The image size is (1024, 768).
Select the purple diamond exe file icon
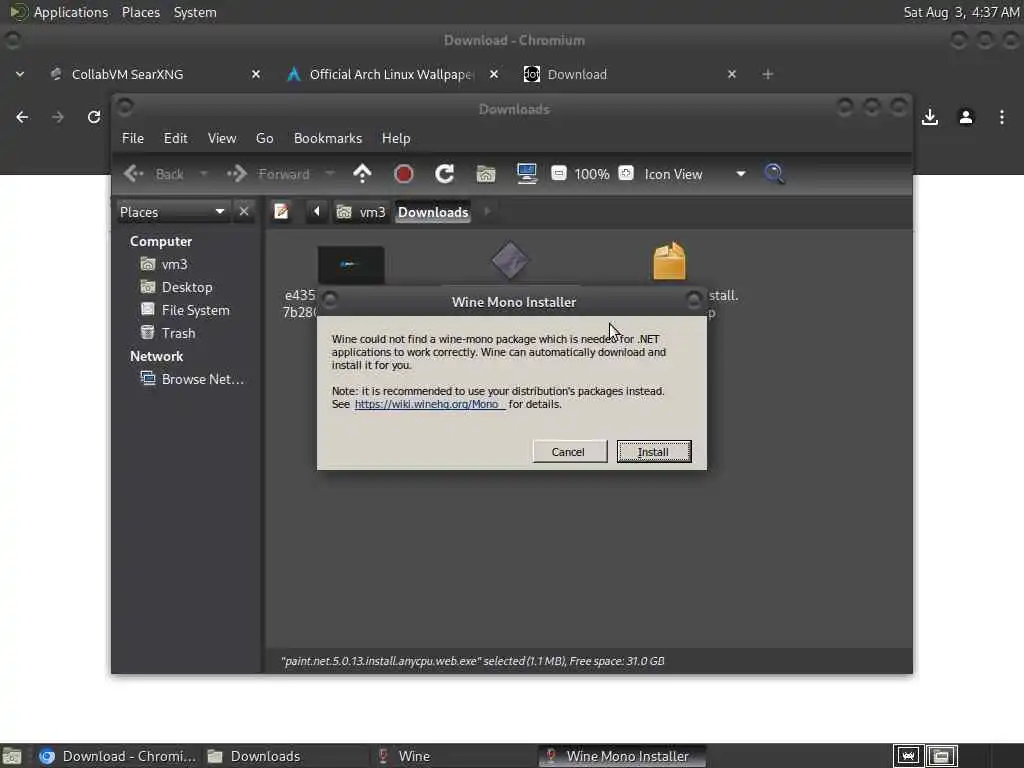click(510, 261)
